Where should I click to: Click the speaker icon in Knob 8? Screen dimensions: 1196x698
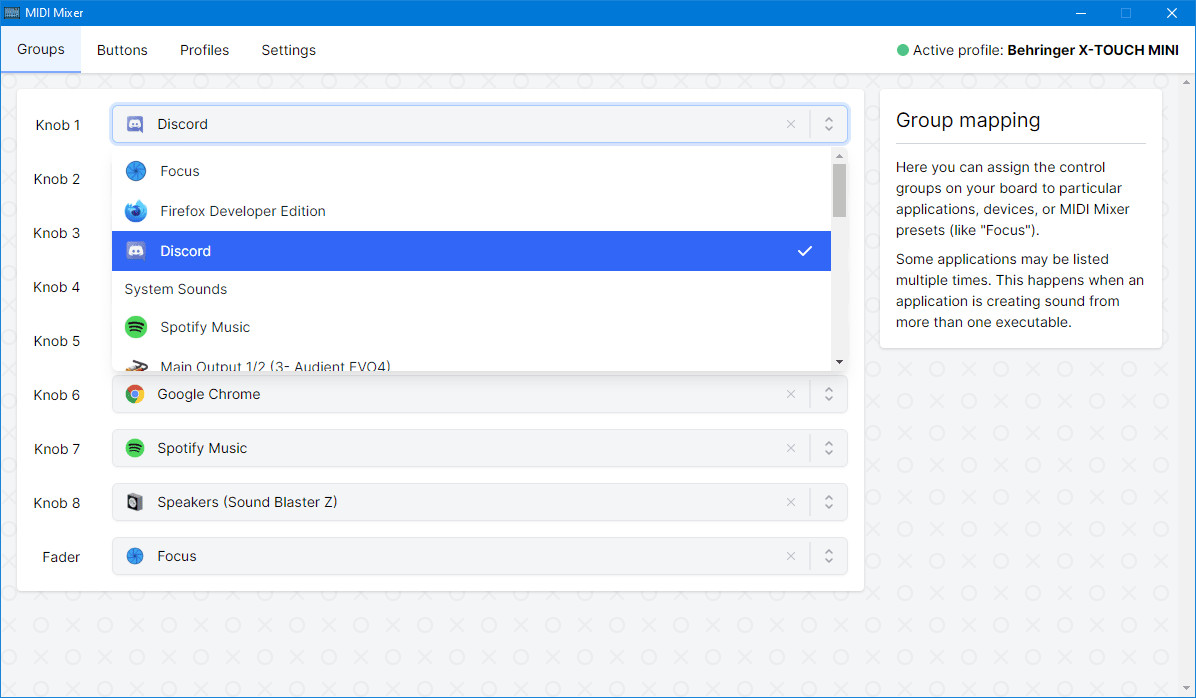135,503
